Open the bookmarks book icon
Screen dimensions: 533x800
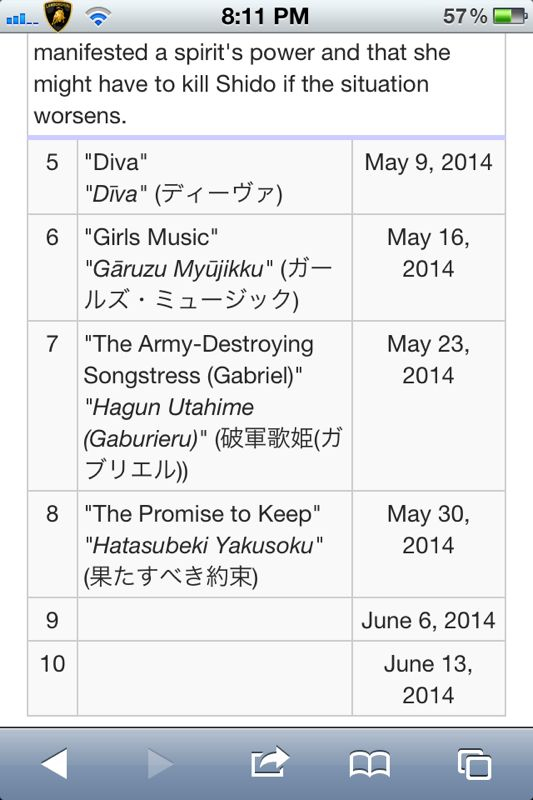click(x=369, y=764)
